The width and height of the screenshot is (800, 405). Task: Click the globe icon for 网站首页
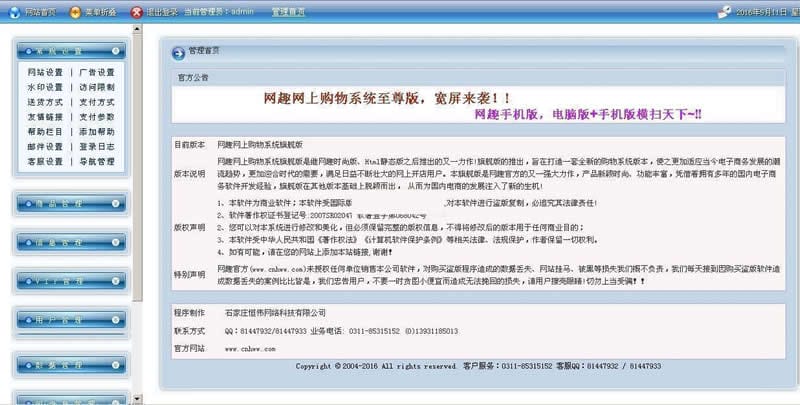[x=15, y=12]
